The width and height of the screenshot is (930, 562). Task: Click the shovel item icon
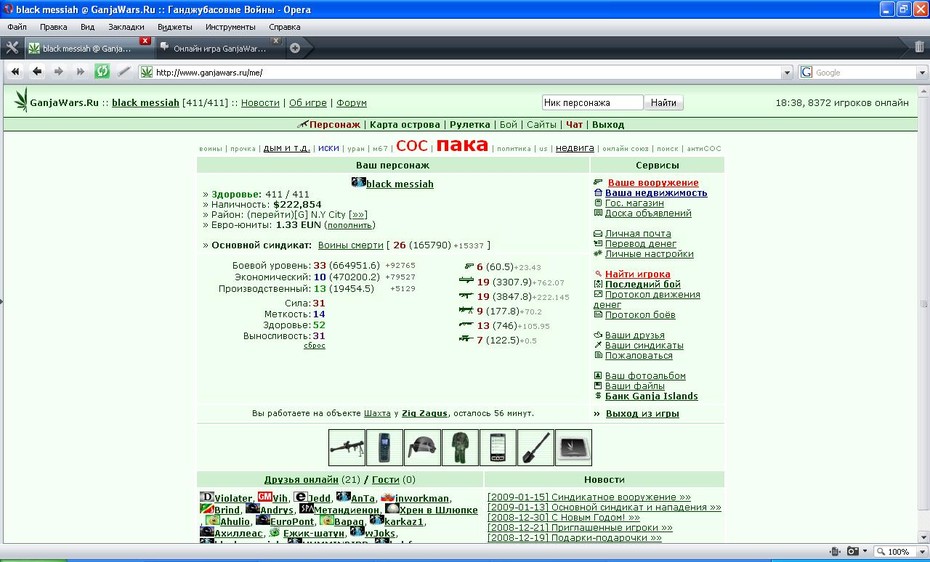[x=536, y=448]
